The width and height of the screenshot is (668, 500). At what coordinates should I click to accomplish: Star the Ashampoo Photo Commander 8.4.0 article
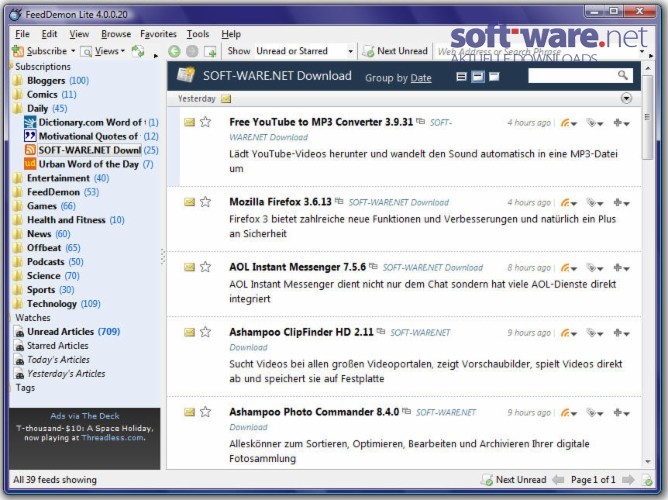(205, 411)
